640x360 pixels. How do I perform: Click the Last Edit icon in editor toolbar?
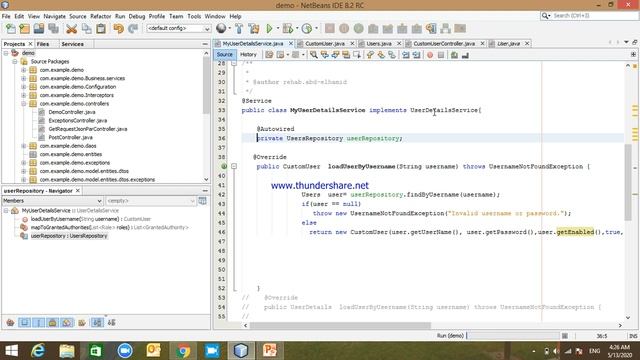[269, 55]
